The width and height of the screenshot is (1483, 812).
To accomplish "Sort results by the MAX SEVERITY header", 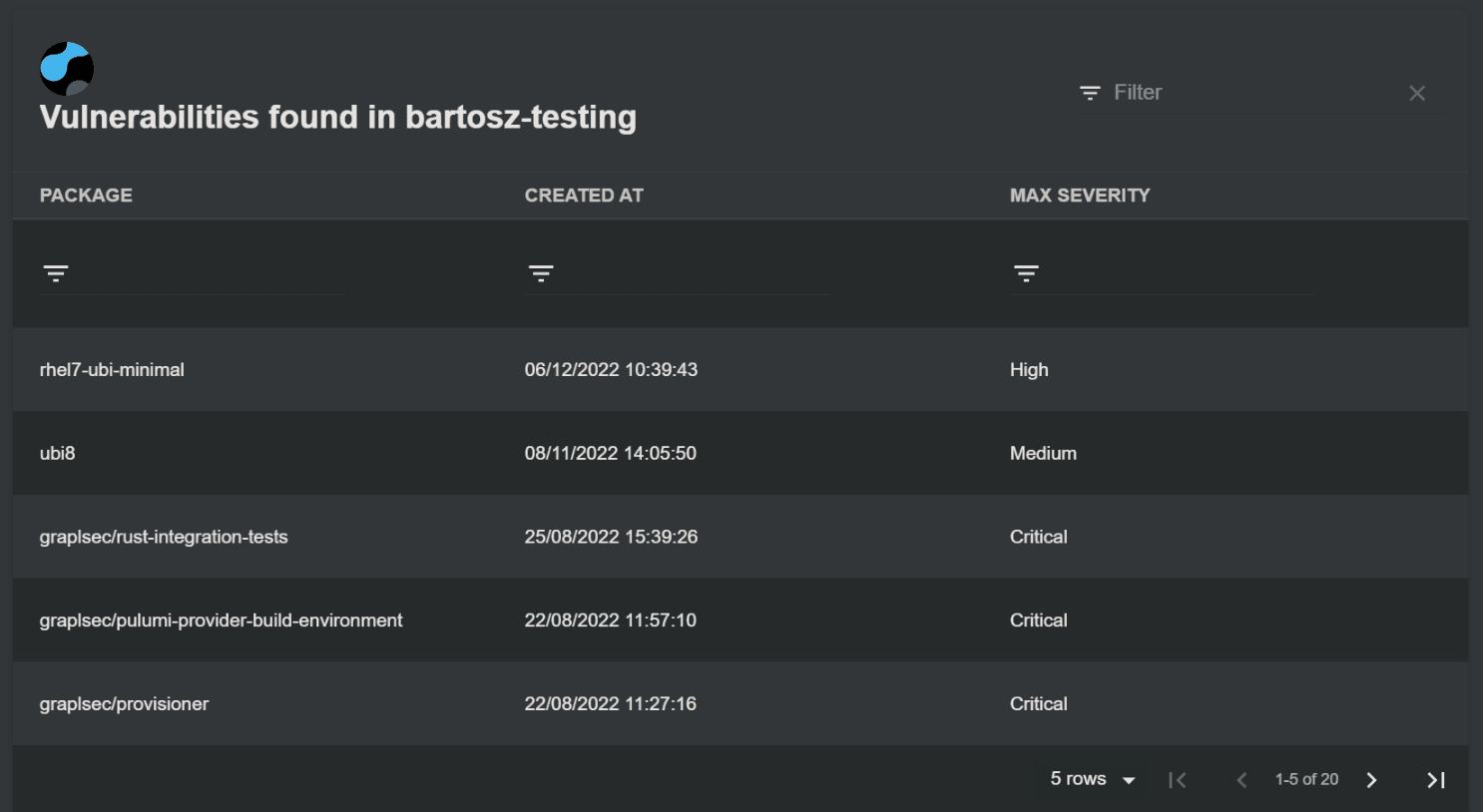I will 1079,195.
